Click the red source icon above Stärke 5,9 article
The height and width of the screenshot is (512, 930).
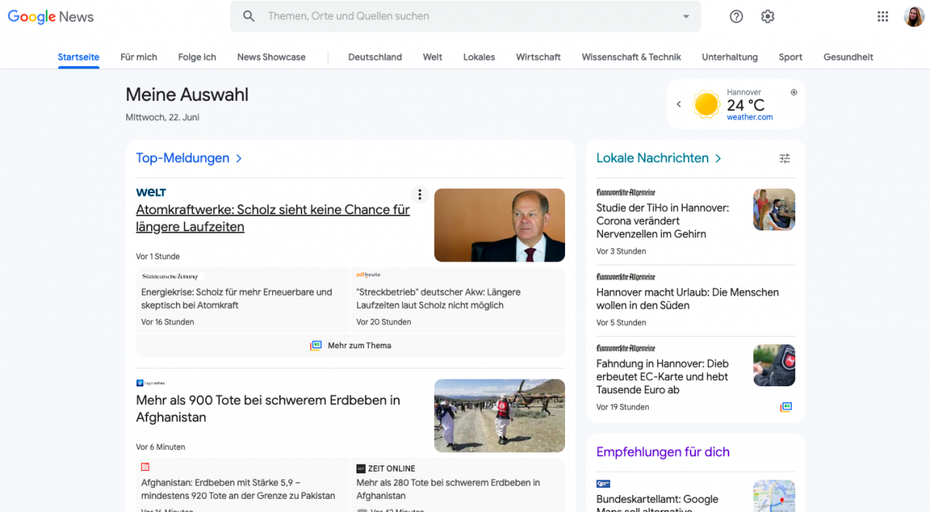145,467
